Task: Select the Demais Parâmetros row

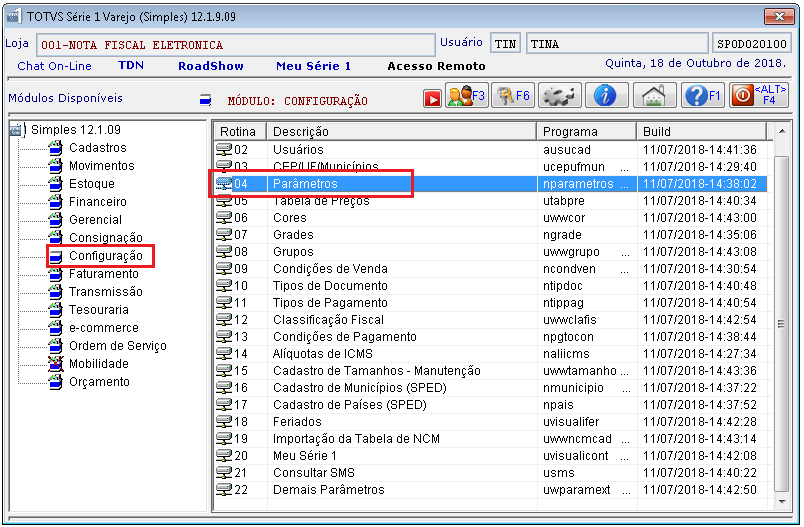Action: [490, 490]
